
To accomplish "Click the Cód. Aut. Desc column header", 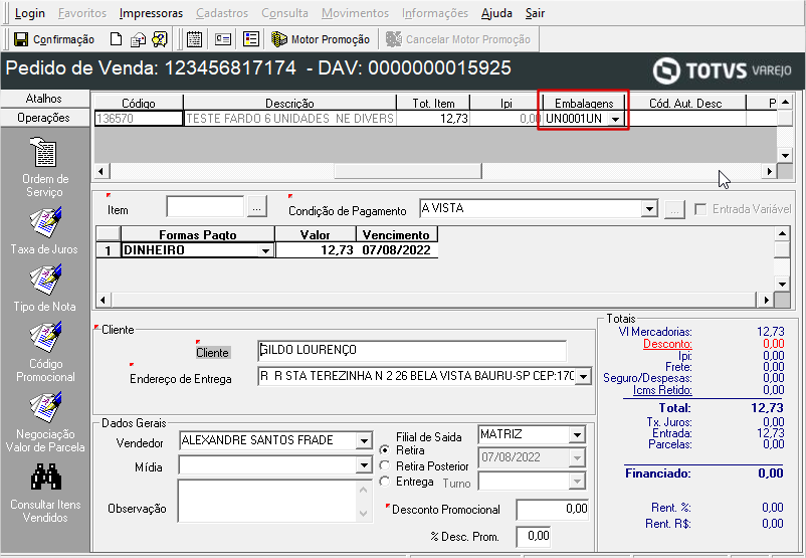I will (686, 103).
